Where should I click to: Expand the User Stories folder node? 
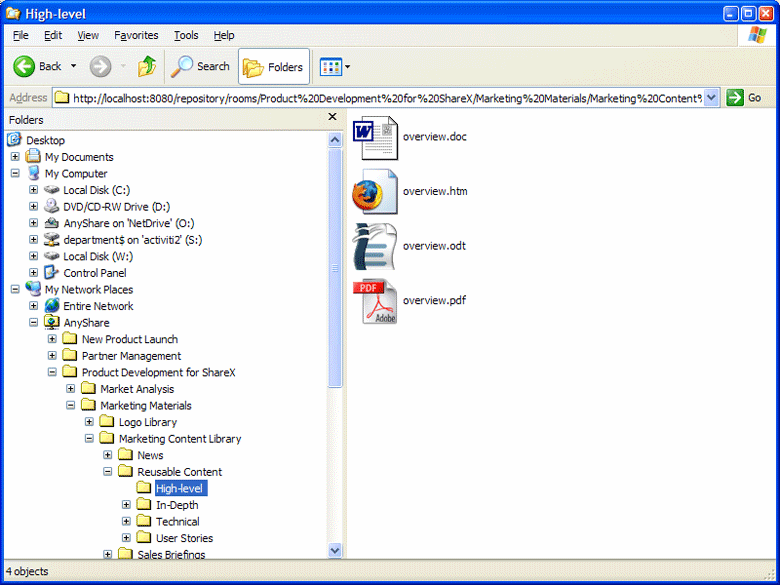pyautogui.click(x=126, y=538)
